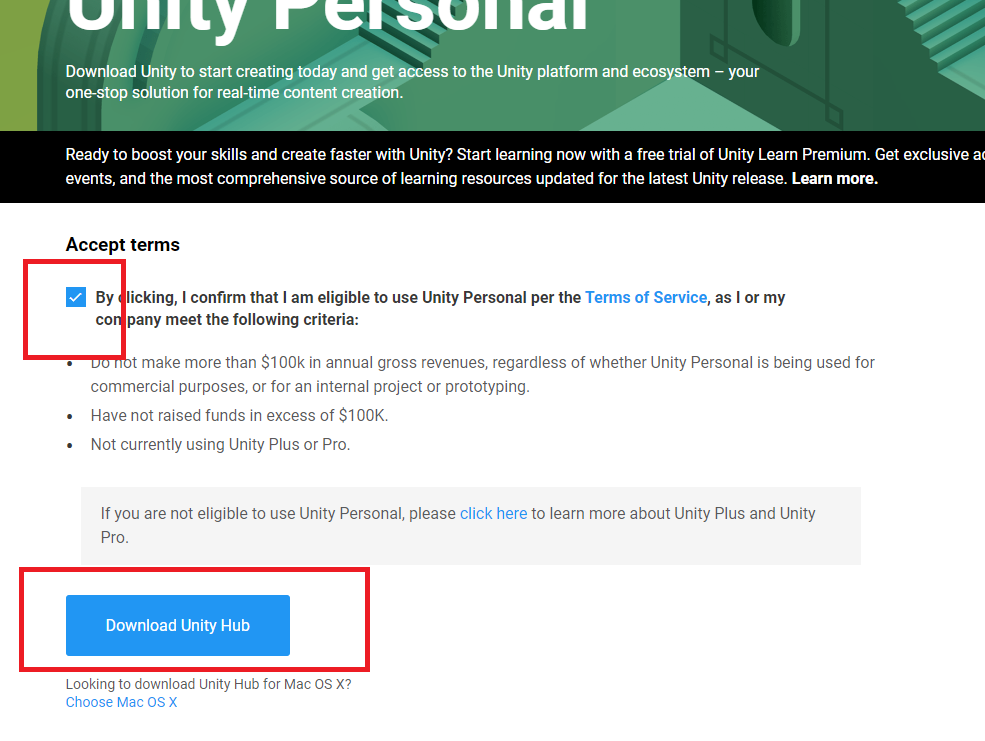The image size is (985, 741).
Task: Click 'Looking to download Unity Hub for Mac' text
Action: point(208,684)
